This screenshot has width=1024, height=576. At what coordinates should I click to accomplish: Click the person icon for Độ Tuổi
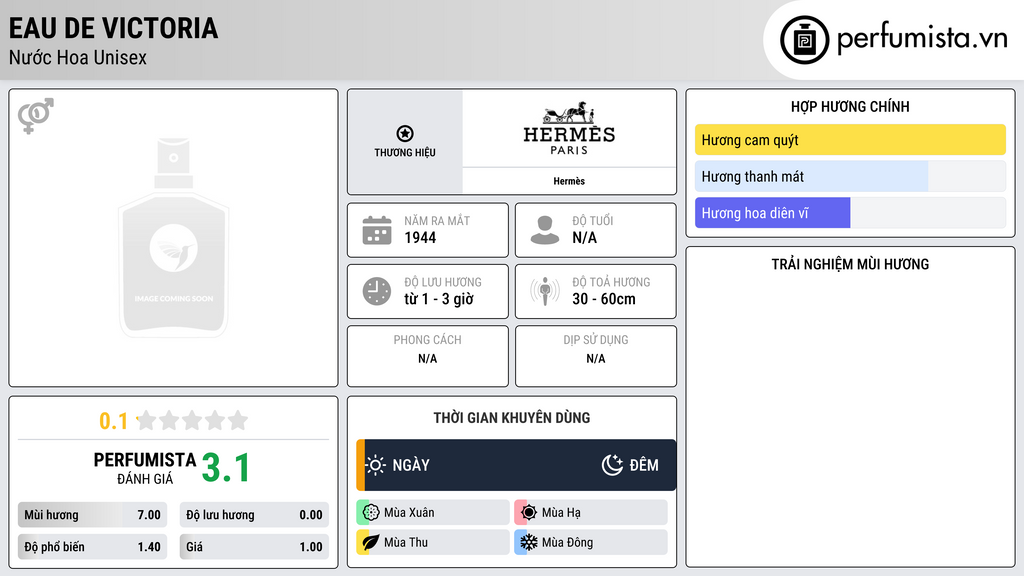[545, 230]
